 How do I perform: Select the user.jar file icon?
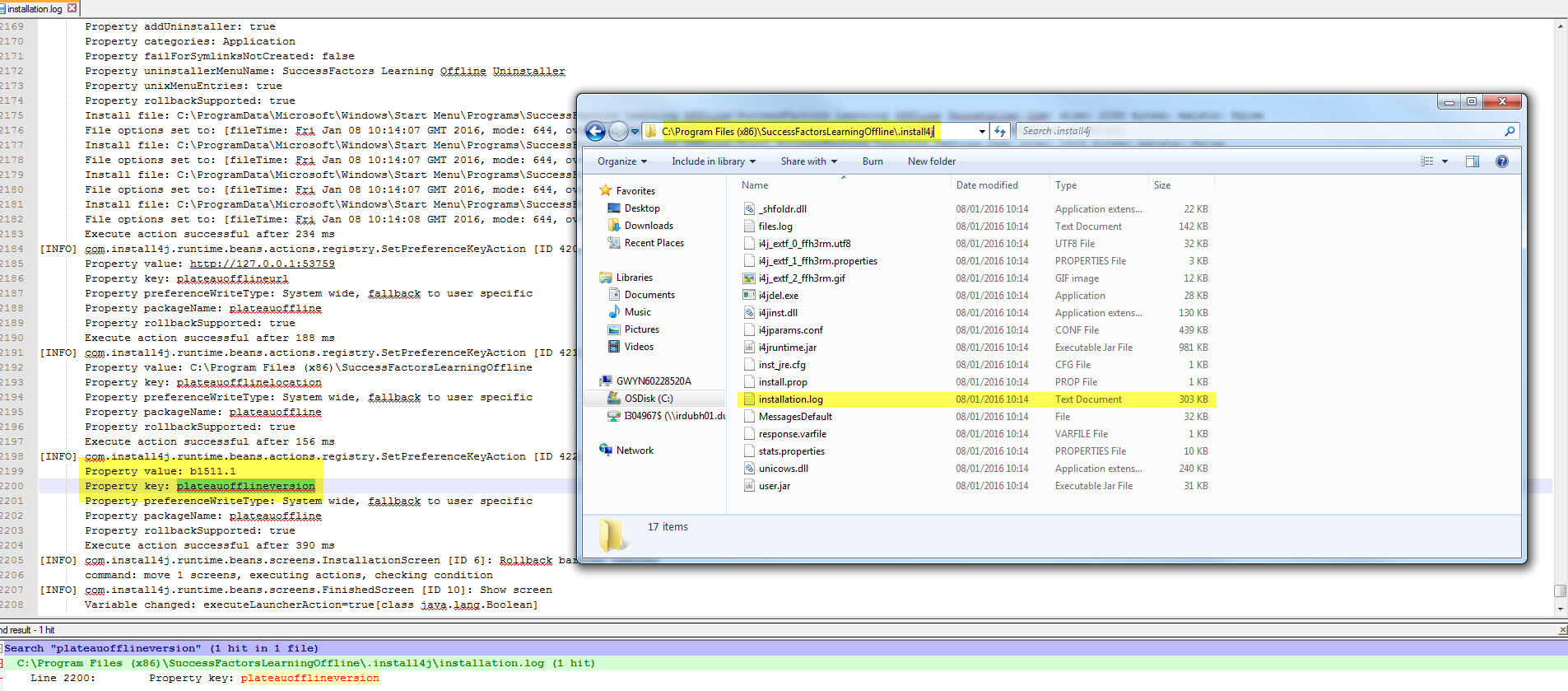click(x=749, y=486)
